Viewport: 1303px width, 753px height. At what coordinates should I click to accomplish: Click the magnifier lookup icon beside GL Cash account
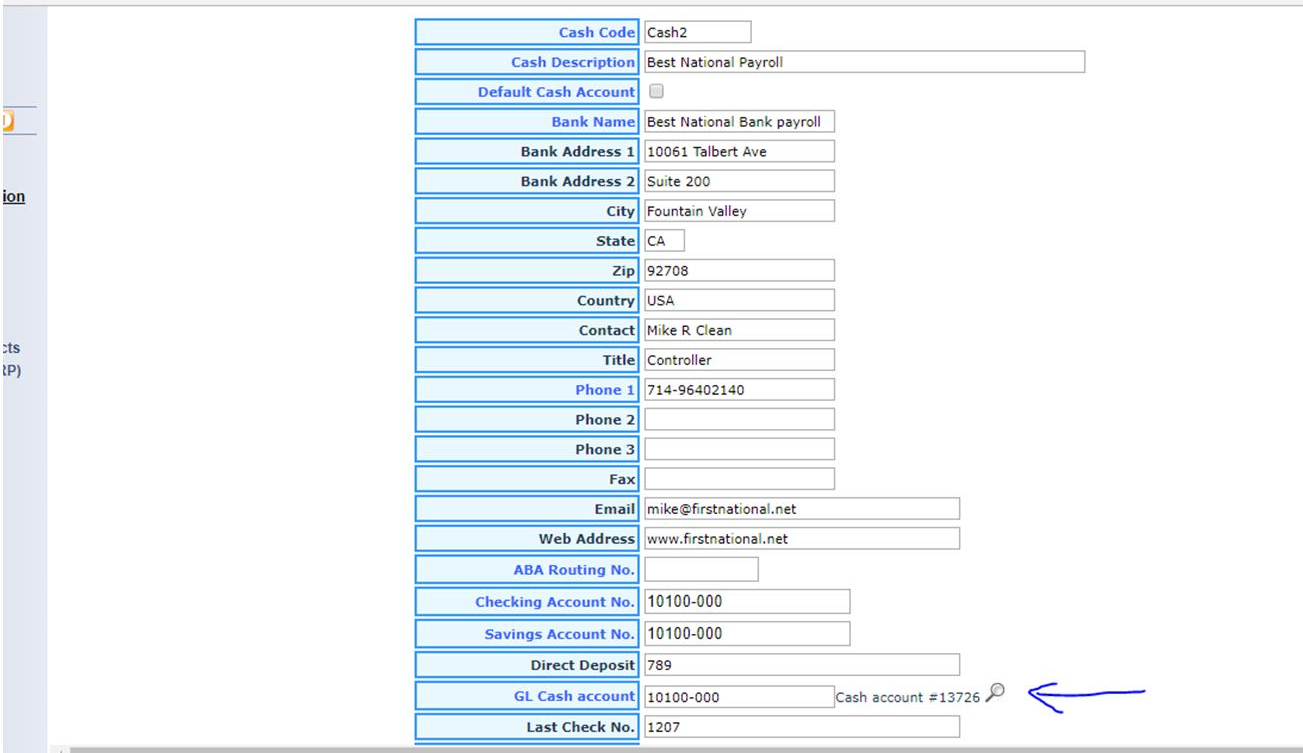coord(994,692)
